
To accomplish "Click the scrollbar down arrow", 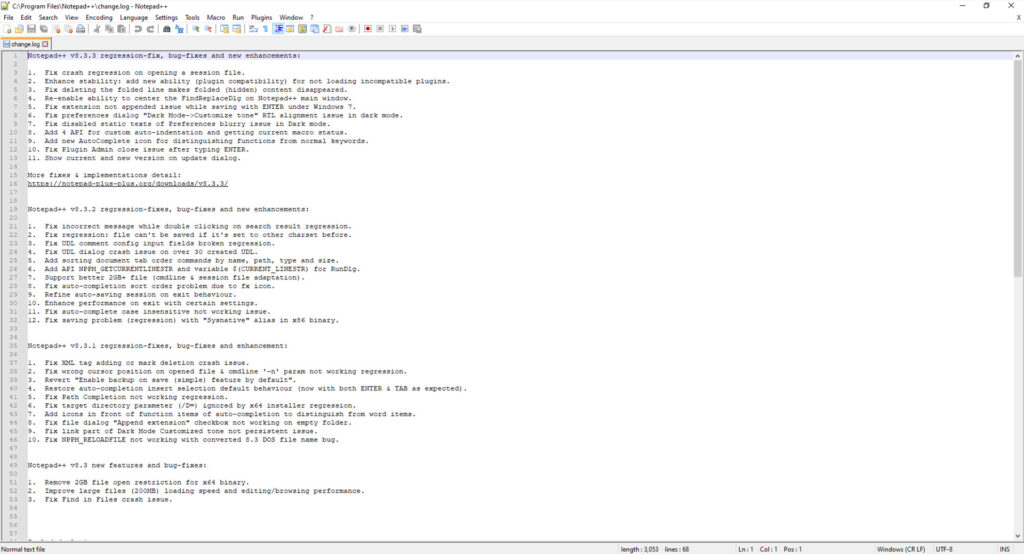I will [x=1017, y=536].
